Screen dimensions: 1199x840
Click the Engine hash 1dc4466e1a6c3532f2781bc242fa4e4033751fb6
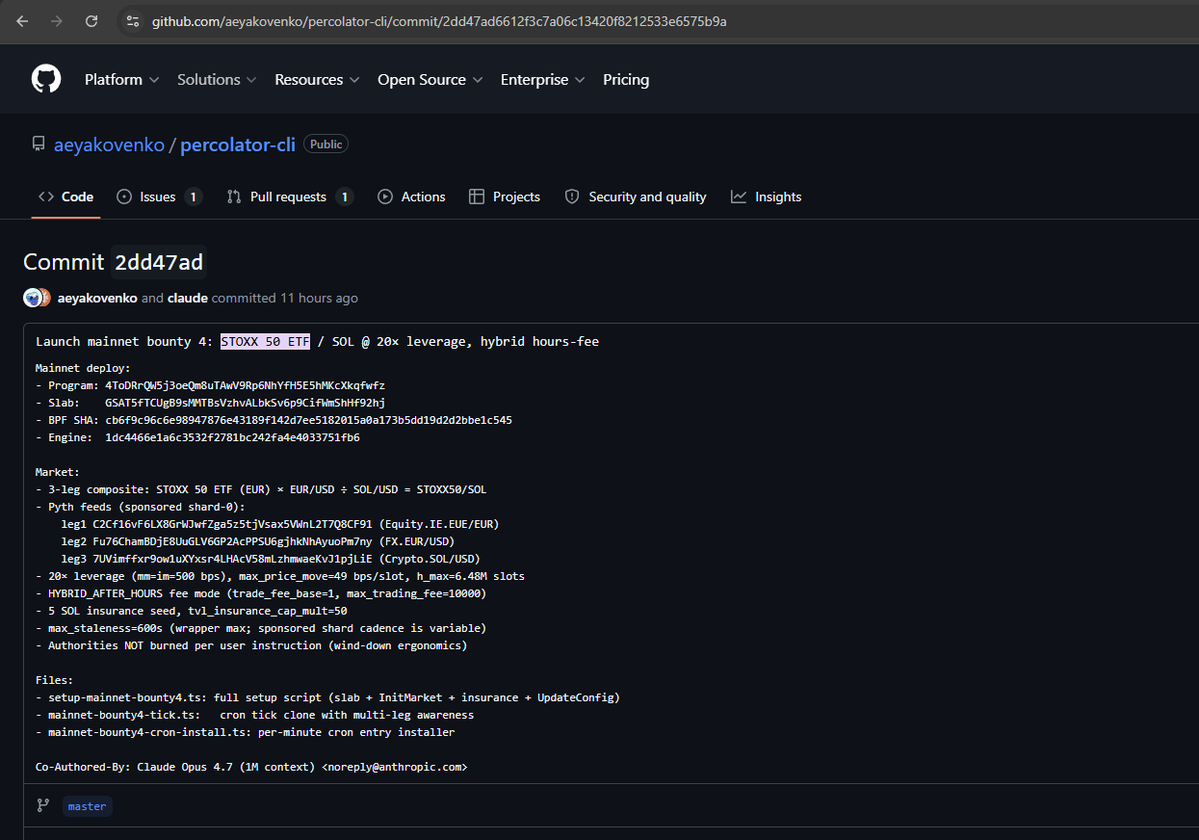pyautogui.click(x=232, y=437)
